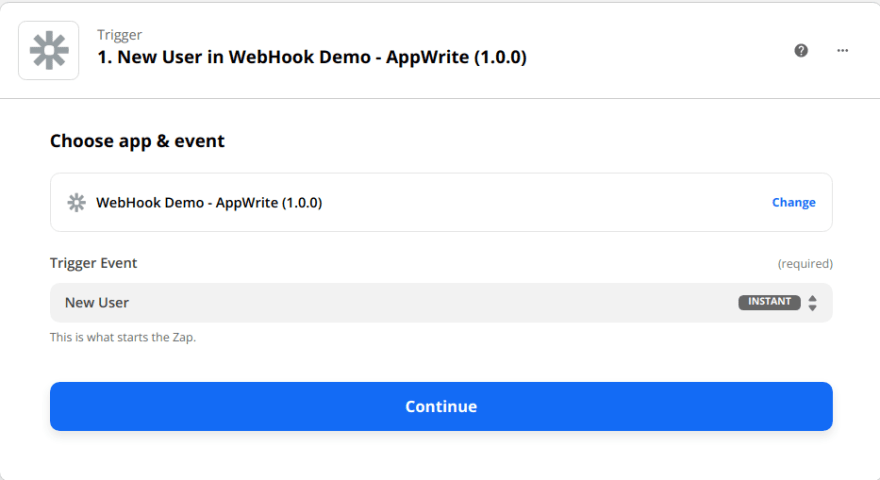Open the help question mark icon

(x=801, y=51)
